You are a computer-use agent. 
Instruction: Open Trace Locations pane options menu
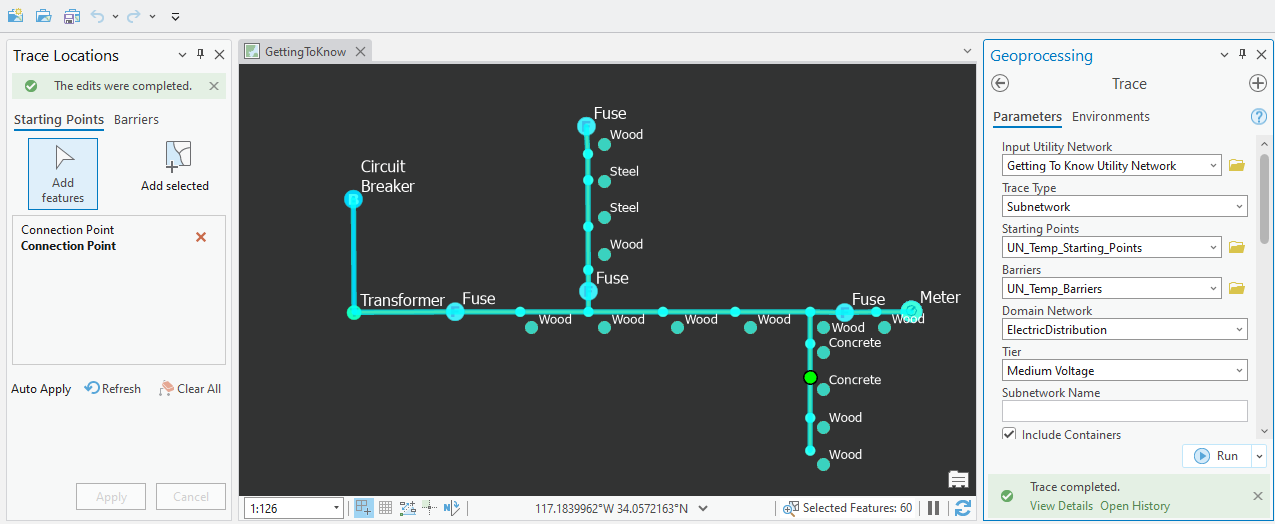(x=182, y=55)
